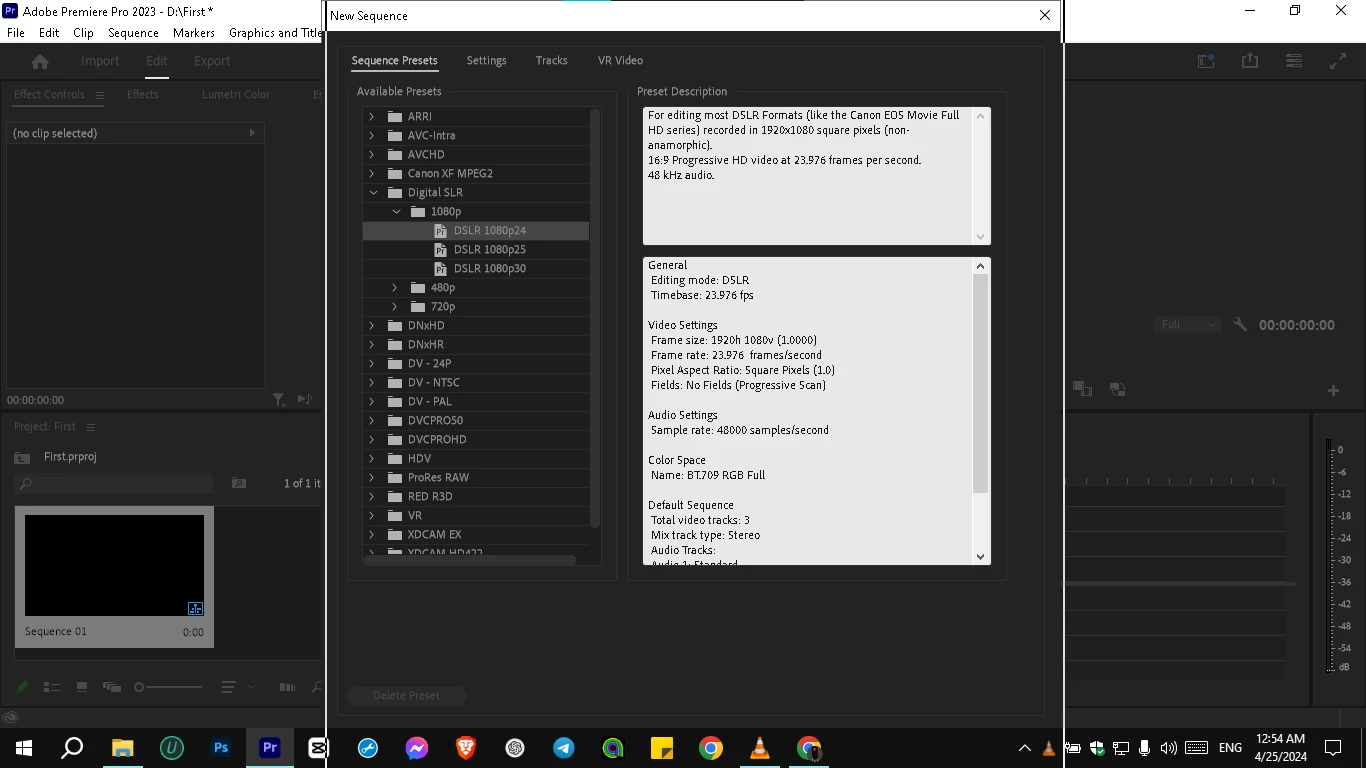
Task: Close the New Sequence dialog
Action: click(1045, 16)
